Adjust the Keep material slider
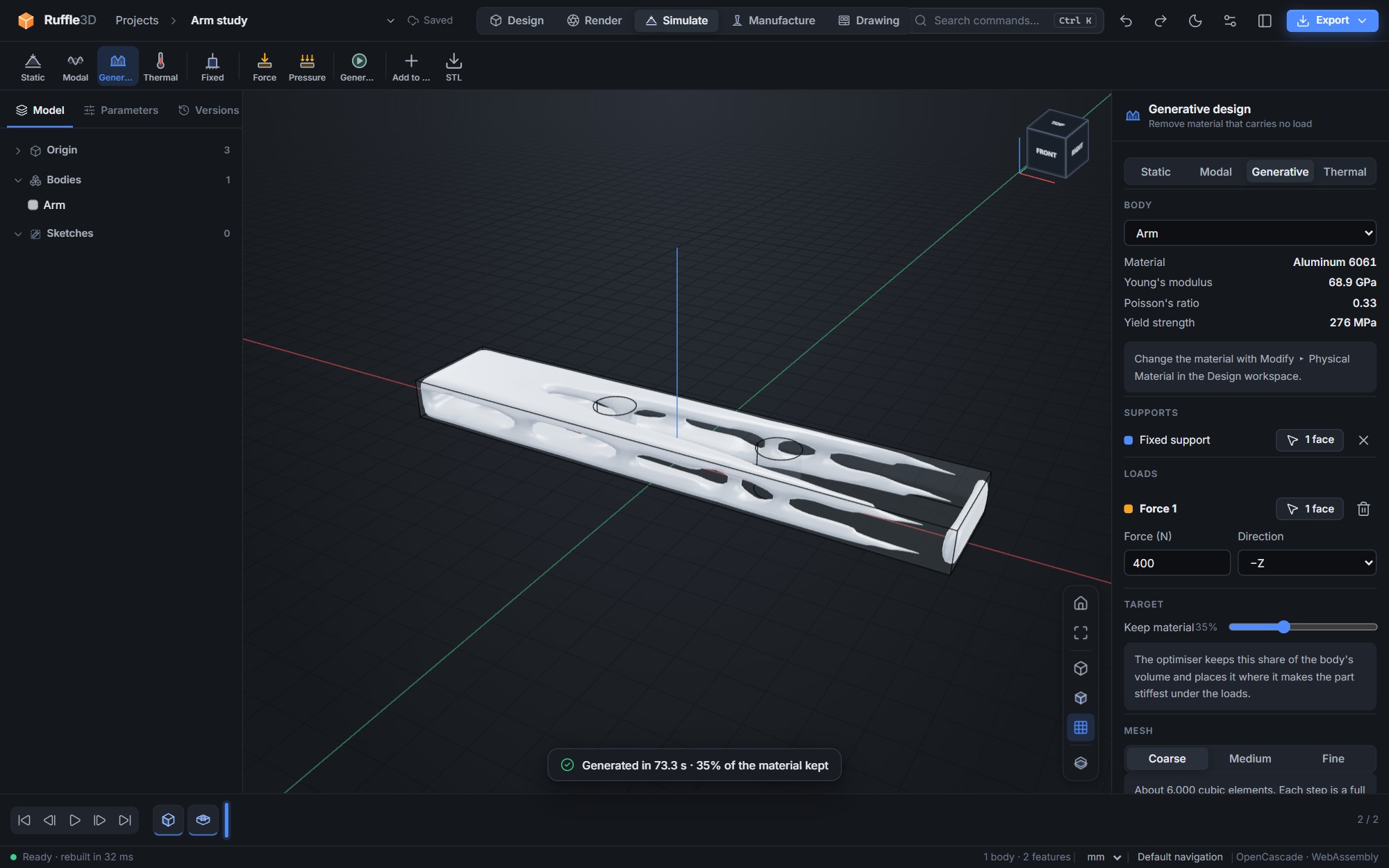The width and height of the screenshot is (1389, 868). (x=1302, y=627)
